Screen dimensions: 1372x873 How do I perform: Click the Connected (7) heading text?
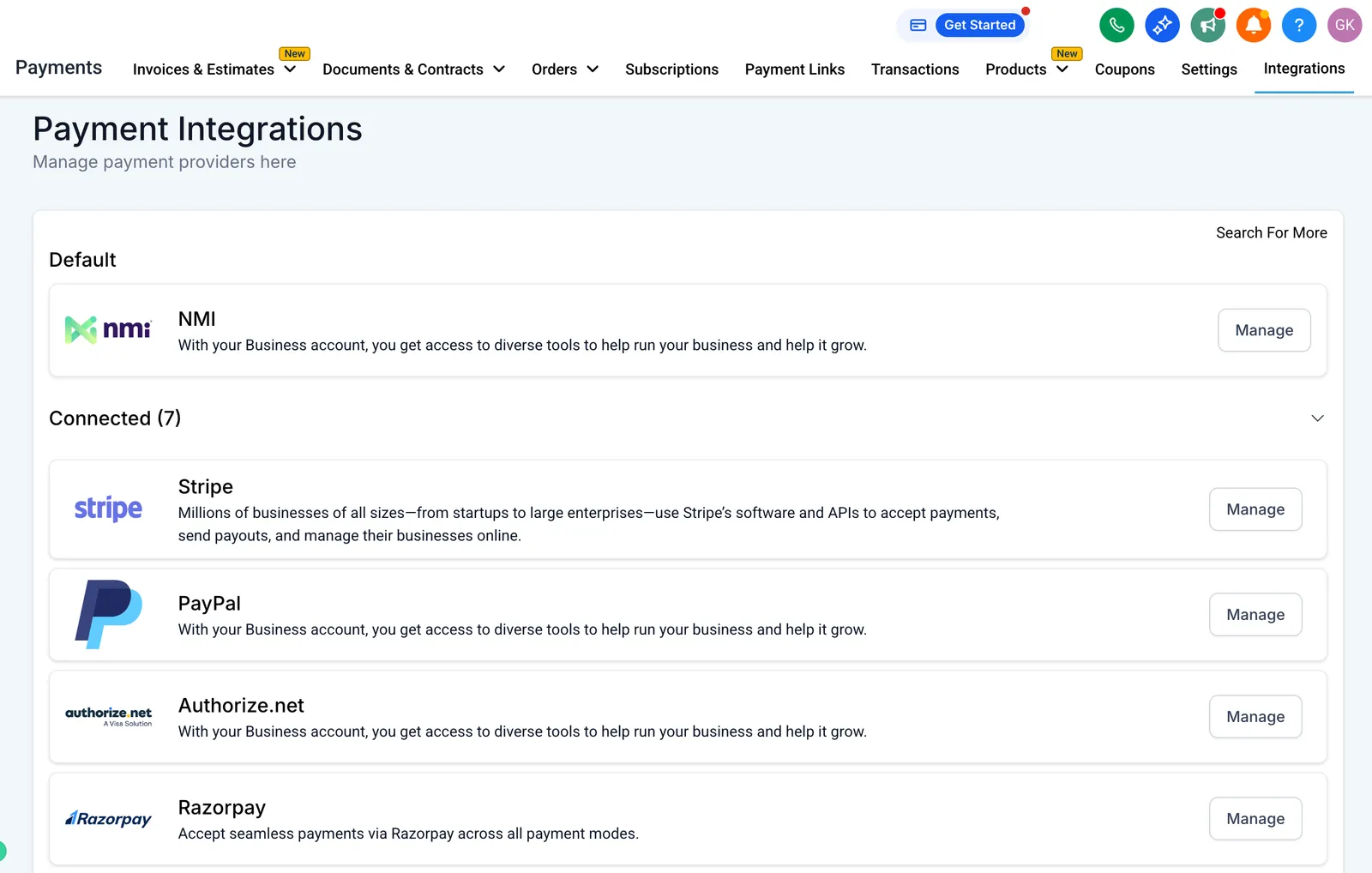click(115, 418)
